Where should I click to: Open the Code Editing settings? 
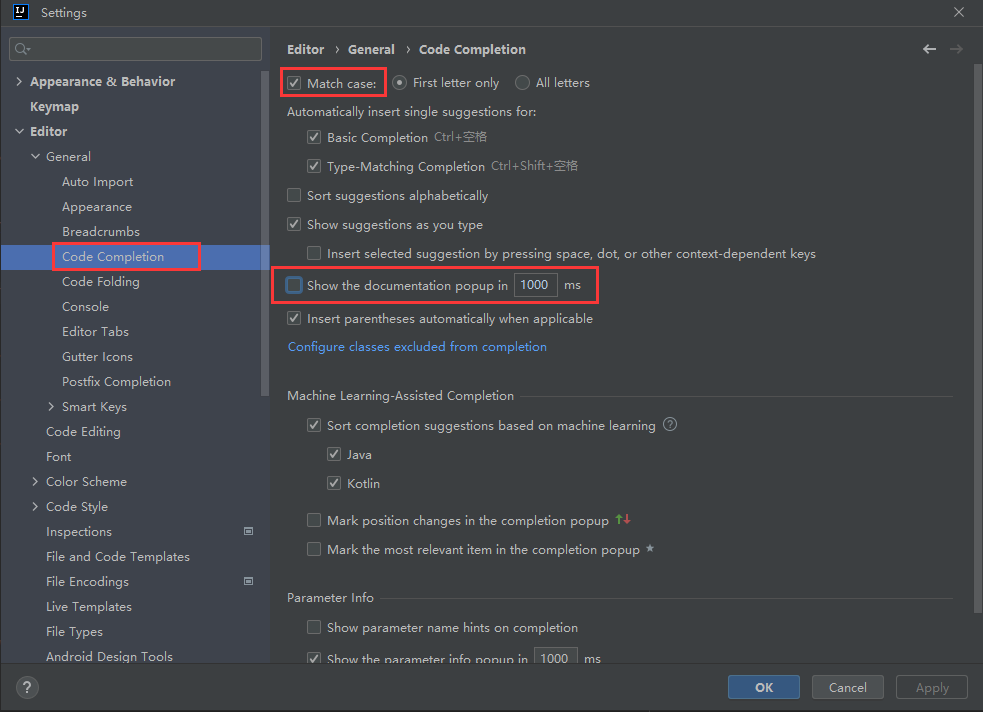(83, 432)
